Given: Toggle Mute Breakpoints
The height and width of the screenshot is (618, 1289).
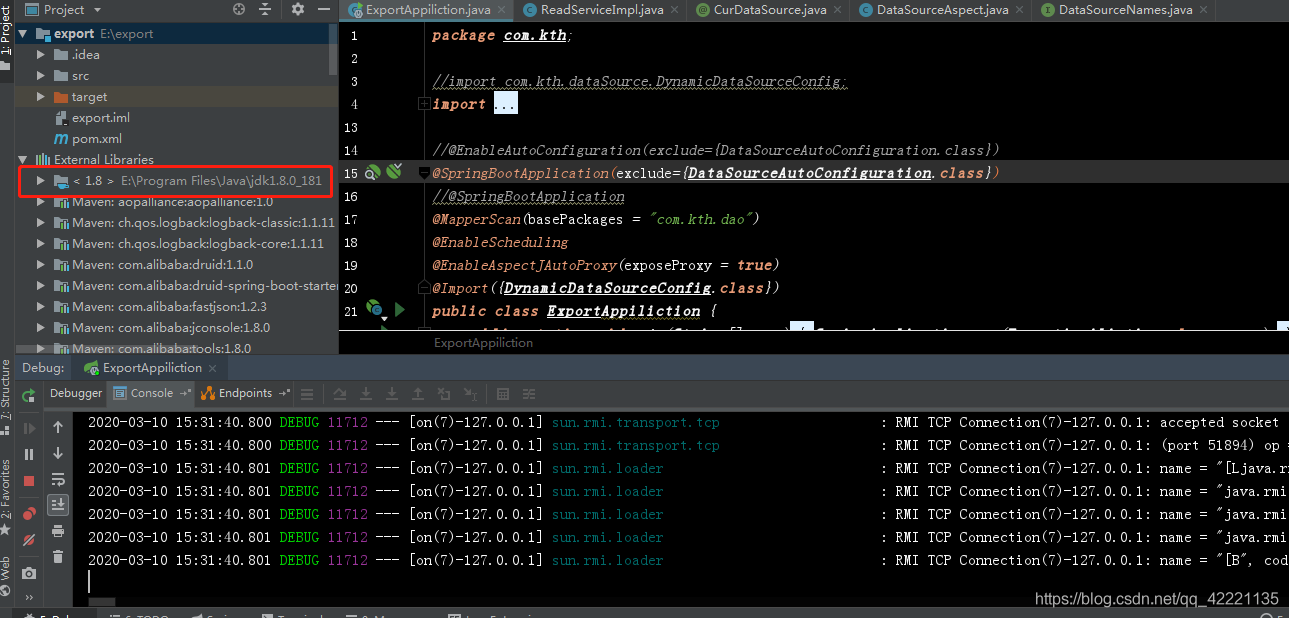Looking at the screenshot, I should pos(29,539).
